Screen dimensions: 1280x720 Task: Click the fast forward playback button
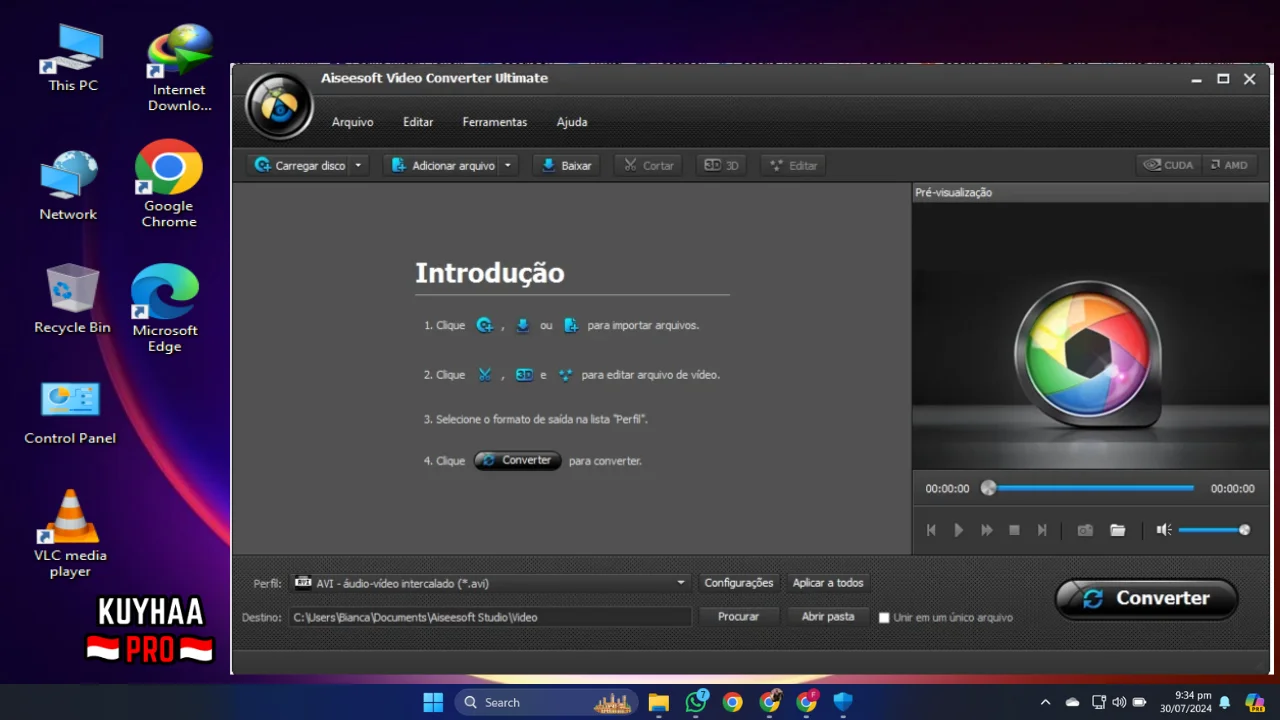987,530
